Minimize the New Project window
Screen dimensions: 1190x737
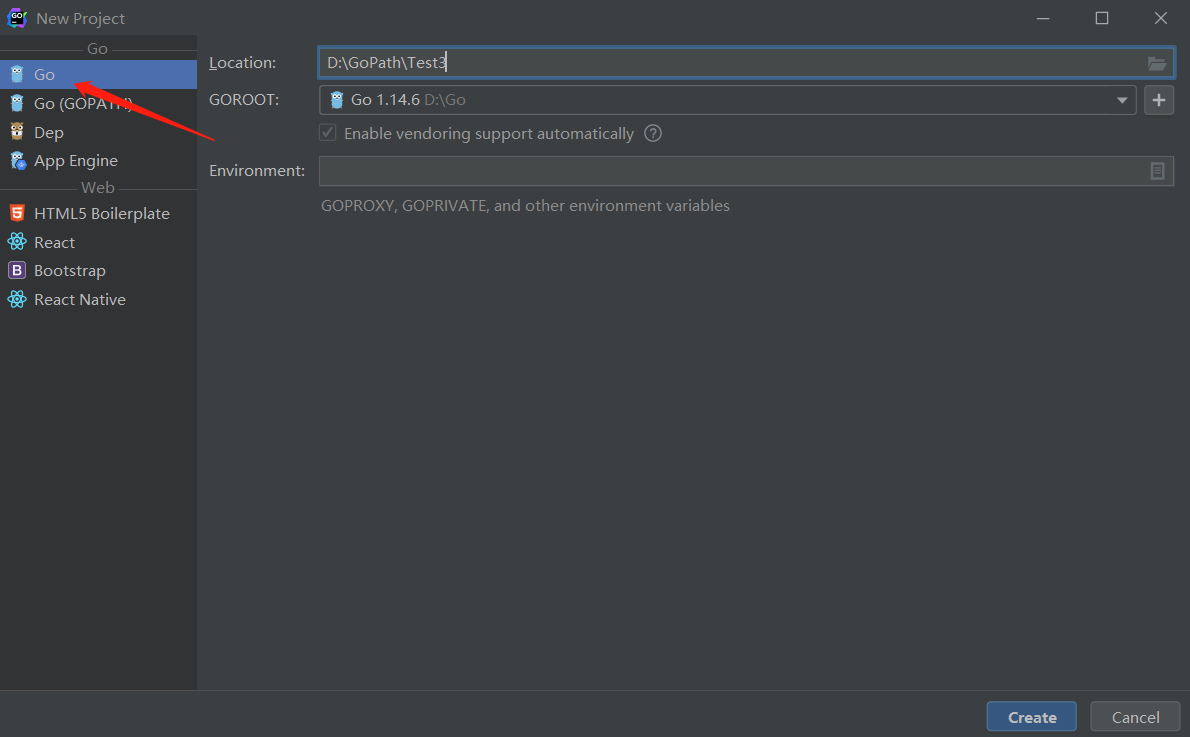(1043, 18)
